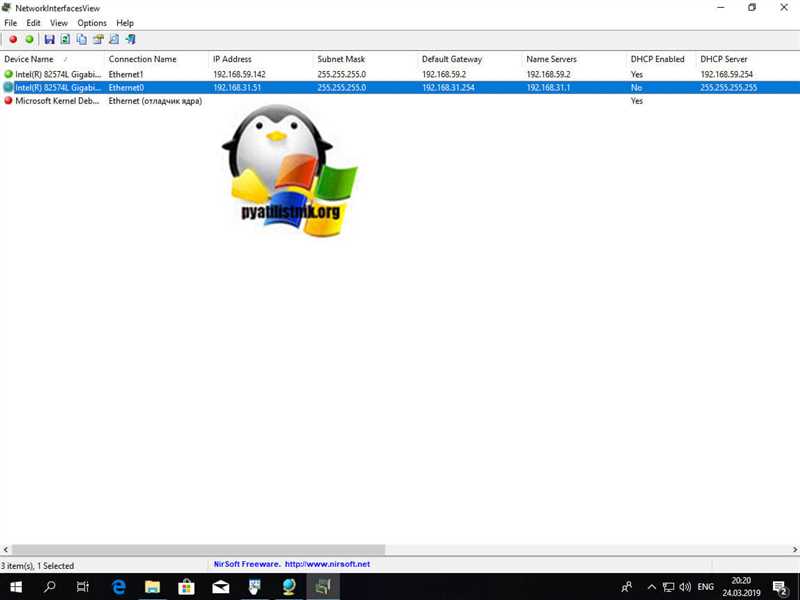Open Mail app from taskbar
The image size is (800, 600).
tap(220, 587)
